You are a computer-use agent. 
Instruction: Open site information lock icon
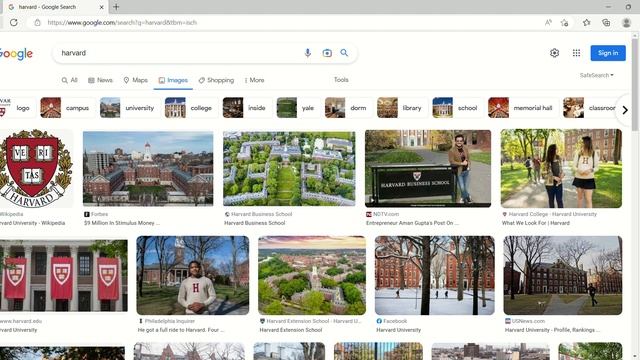(x=38, y=22)
